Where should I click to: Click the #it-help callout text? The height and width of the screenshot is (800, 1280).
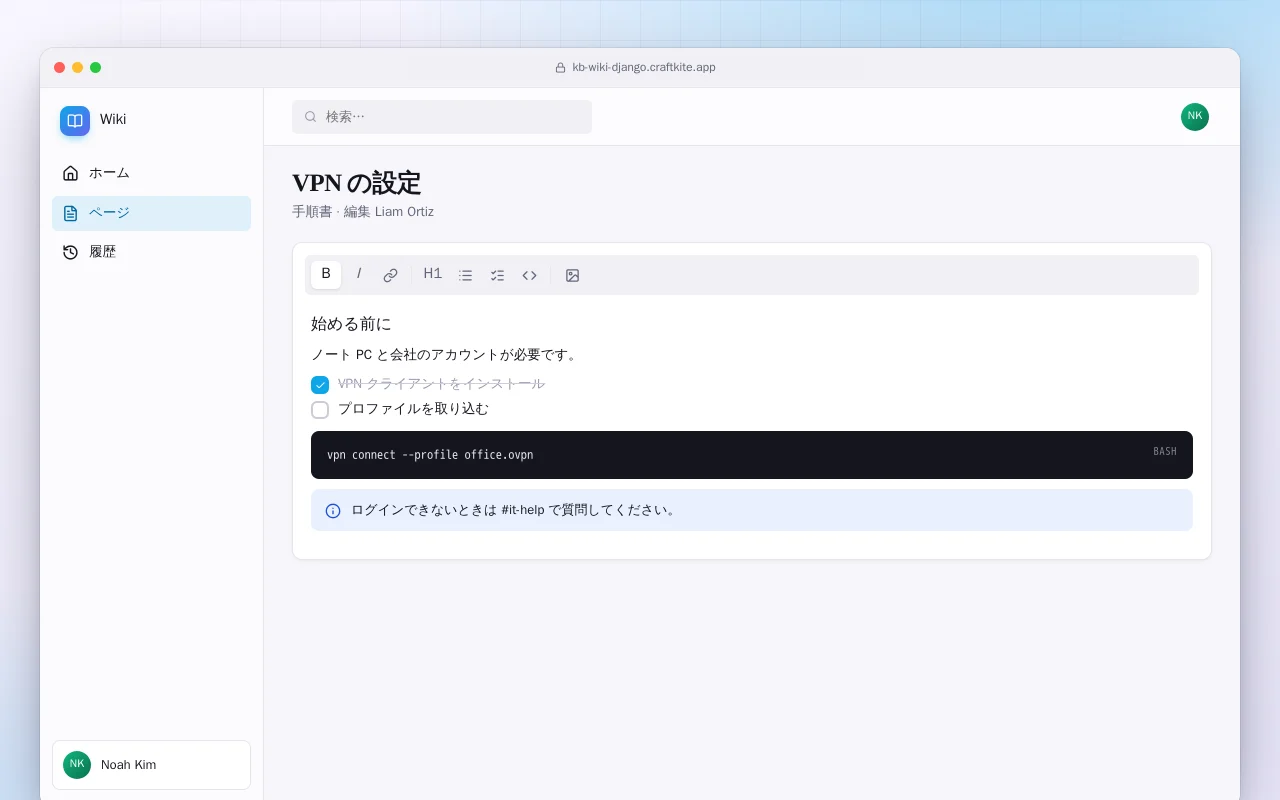pos(515,510)
